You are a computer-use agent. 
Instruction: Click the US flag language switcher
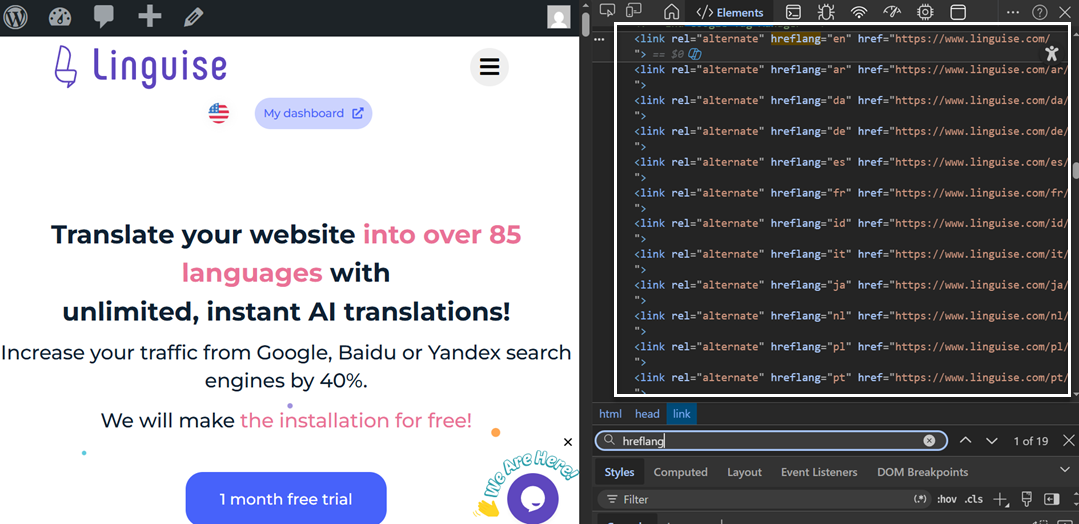[x=219, y=113]
